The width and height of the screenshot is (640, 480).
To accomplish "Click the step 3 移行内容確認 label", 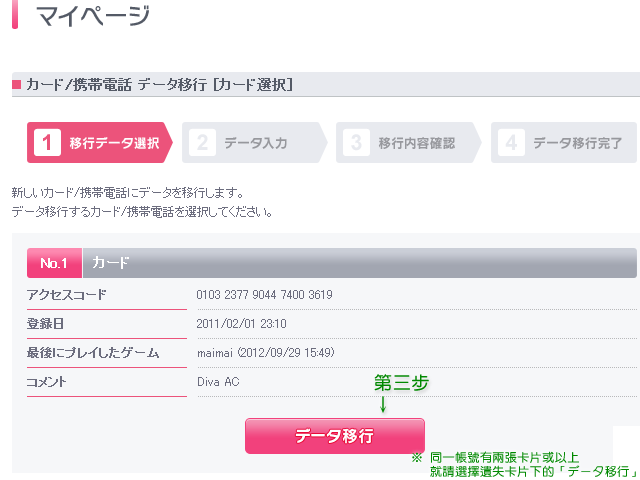I will (x=416, y=143).
